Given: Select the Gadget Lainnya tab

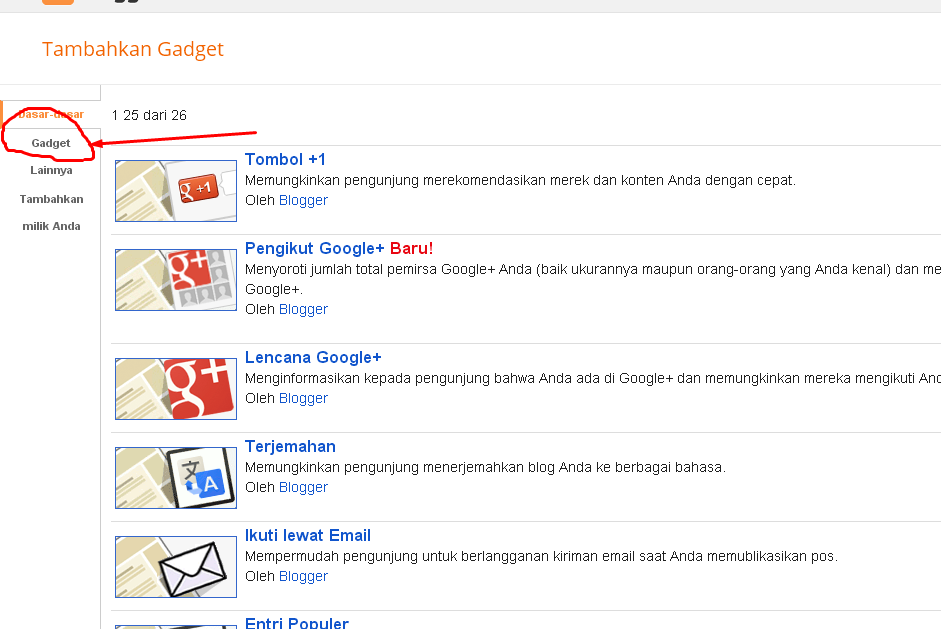Looking at the screenshot, I should click(51, 157).
